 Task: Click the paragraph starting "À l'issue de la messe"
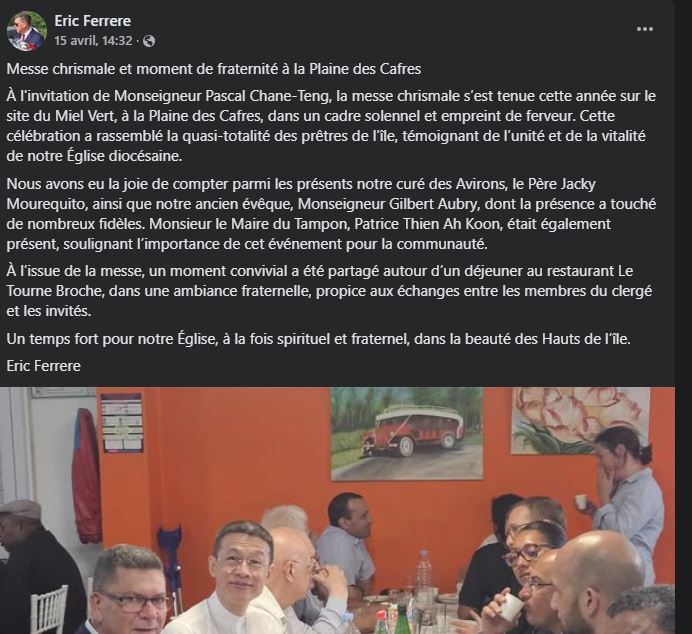[329, 291]
